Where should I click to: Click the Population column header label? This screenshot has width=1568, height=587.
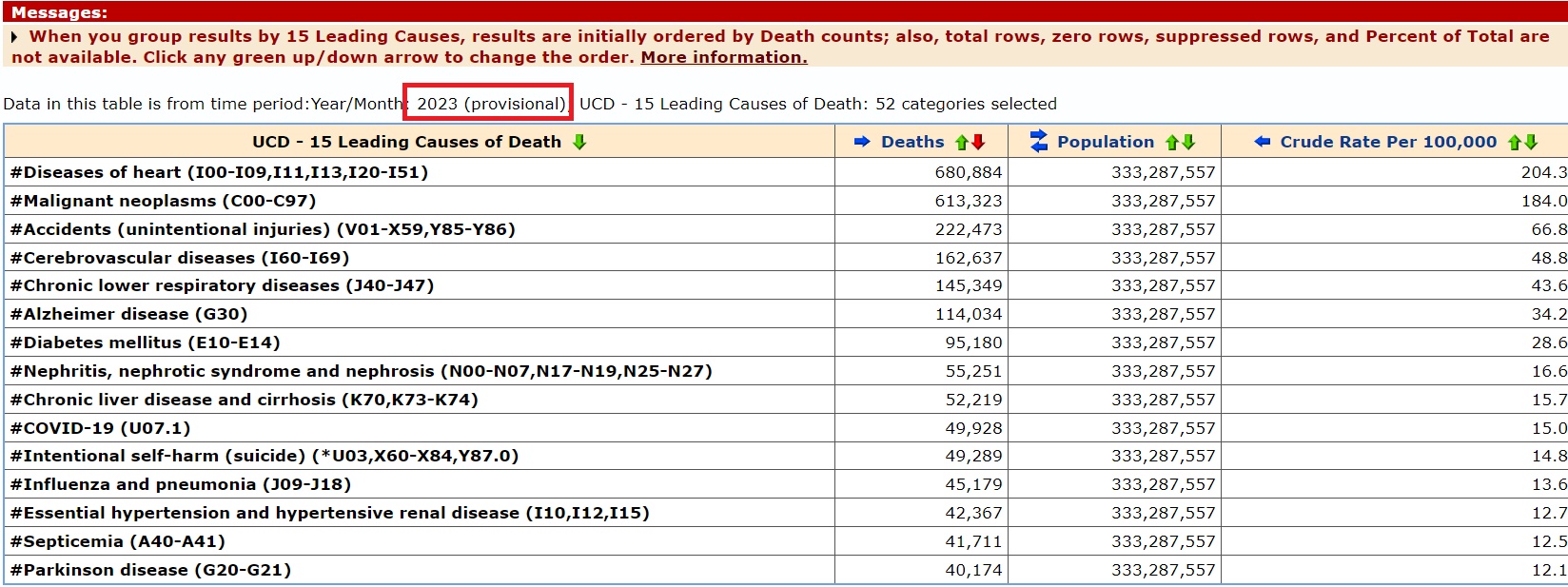coord(1106,142)
